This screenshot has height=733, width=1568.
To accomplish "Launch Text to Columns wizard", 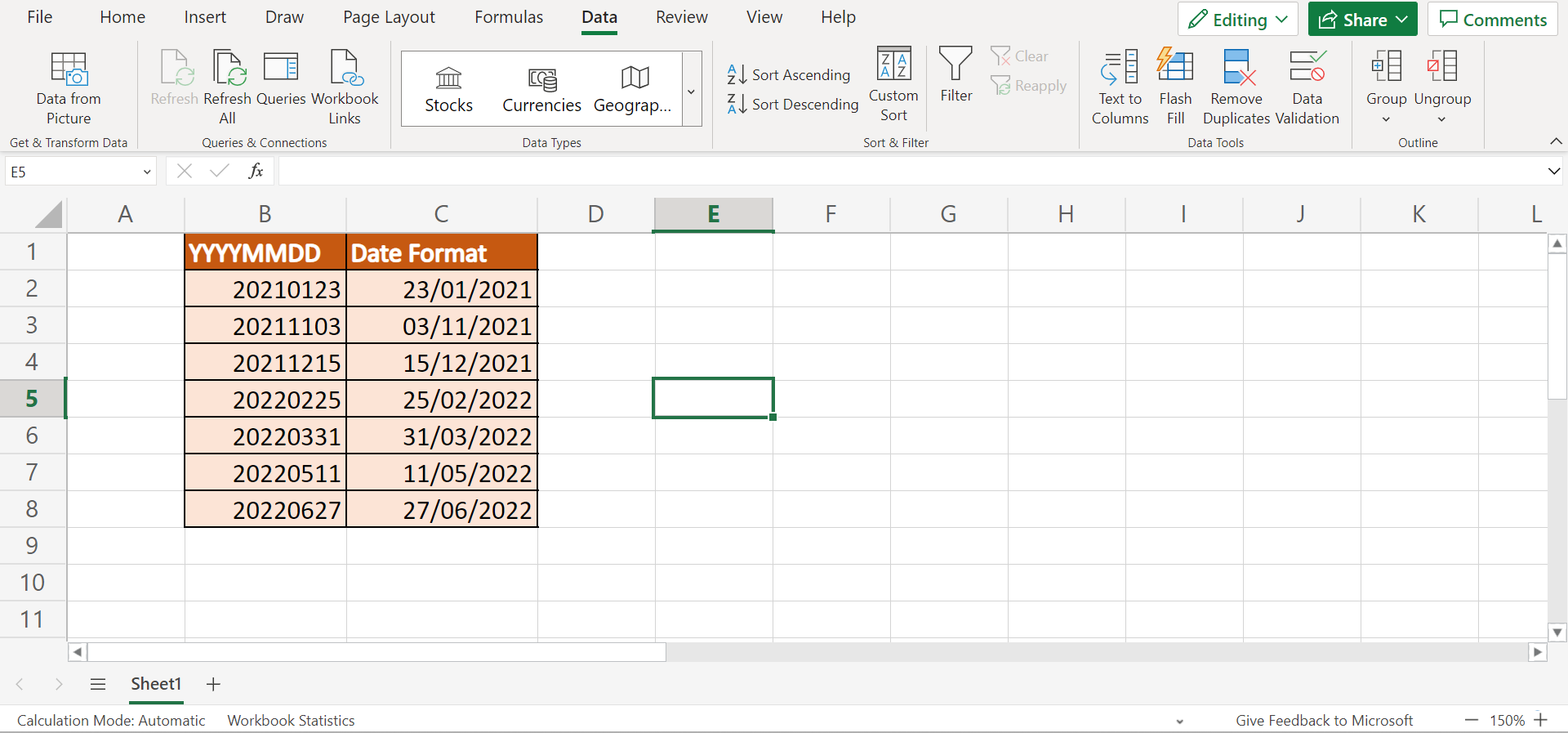I will click(1120, 87).
